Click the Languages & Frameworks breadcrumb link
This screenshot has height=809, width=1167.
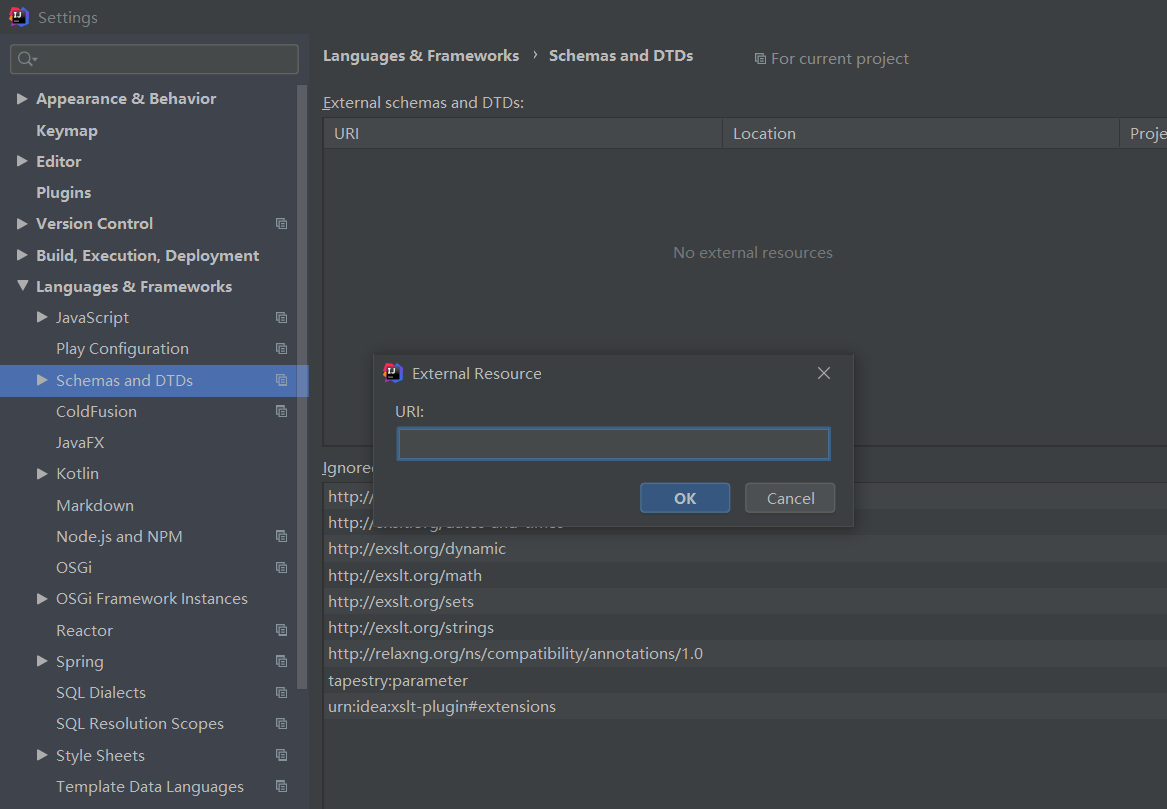tap(421, 55)
